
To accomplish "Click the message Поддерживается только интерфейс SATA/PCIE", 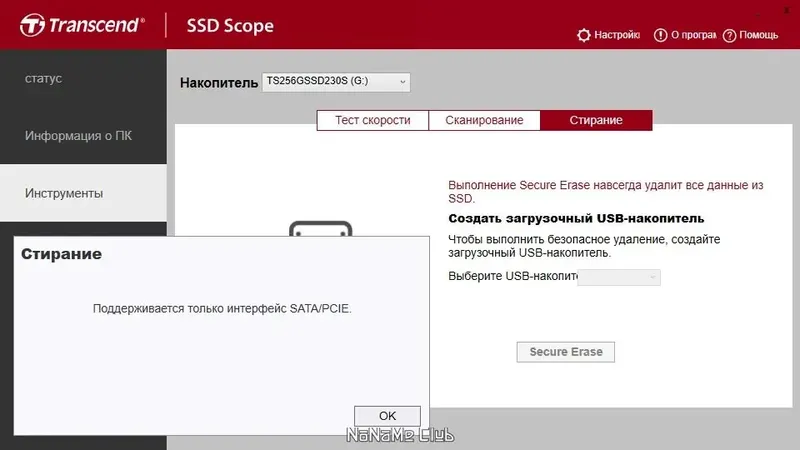I will click(222, 309).
